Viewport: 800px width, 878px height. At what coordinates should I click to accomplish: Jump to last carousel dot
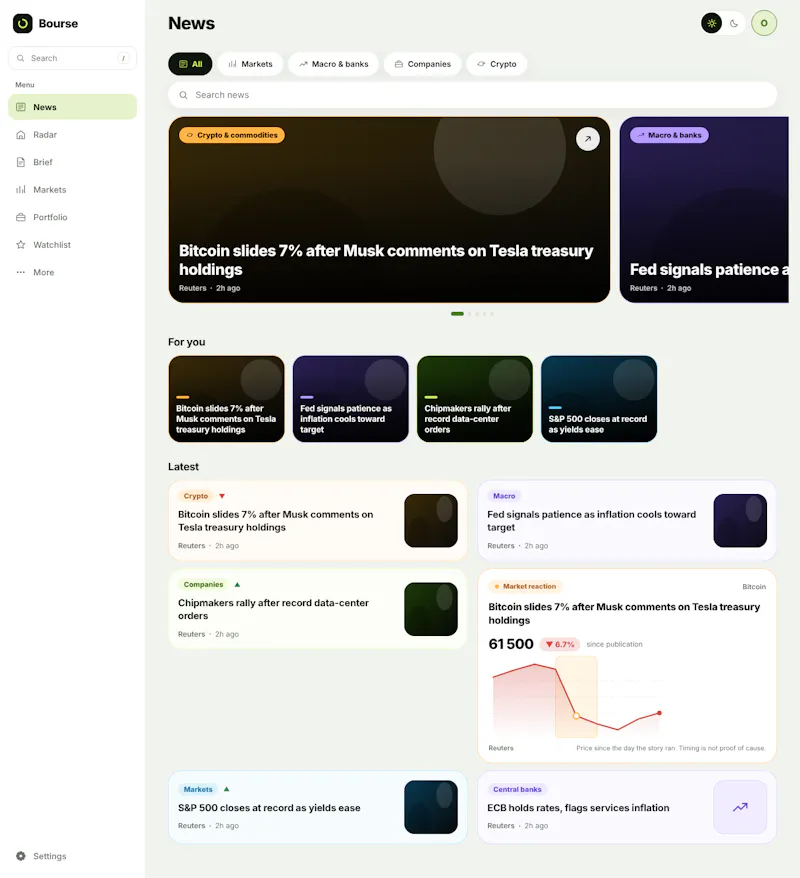[492, 314]
